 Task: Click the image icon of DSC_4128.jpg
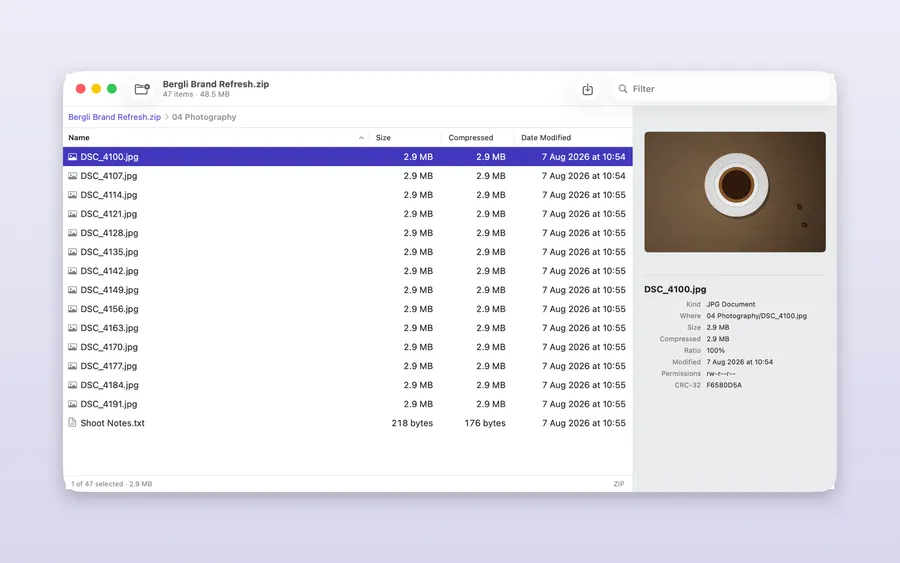72,232
